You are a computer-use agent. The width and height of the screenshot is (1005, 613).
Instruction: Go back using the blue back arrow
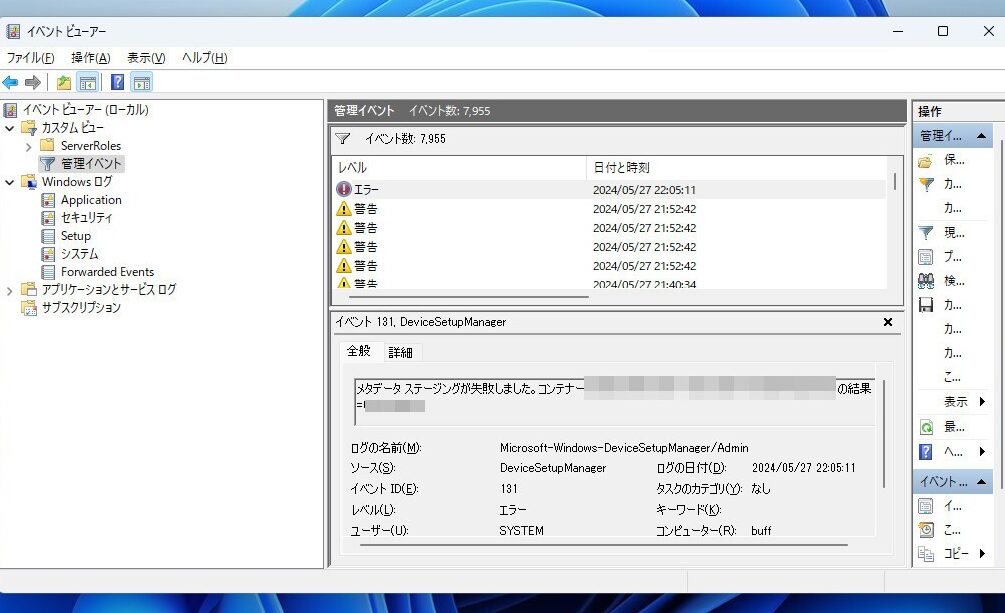11,82
